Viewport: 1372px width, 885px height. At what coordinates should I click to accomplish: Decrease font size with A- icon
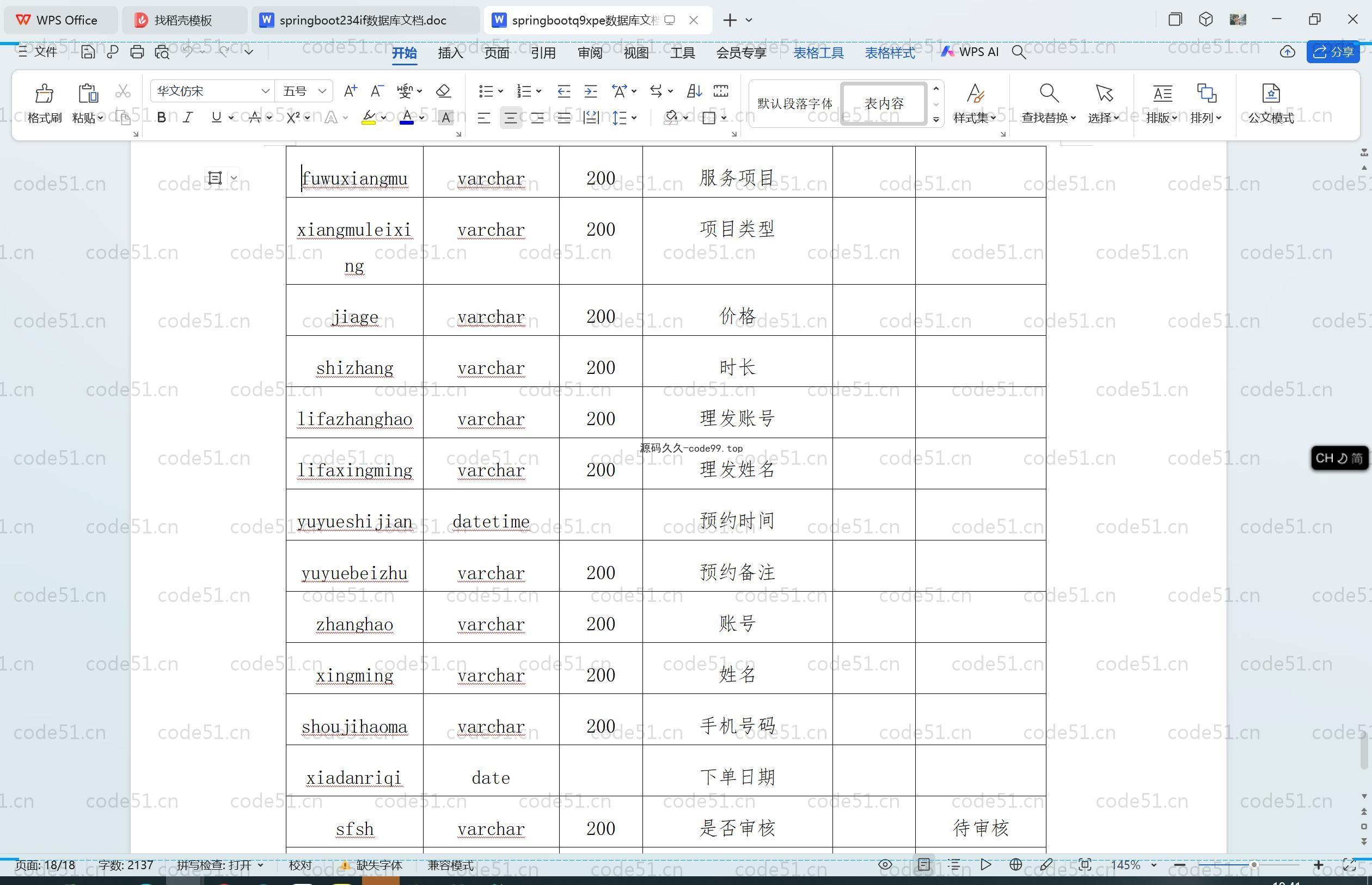(x=377, y=91)
